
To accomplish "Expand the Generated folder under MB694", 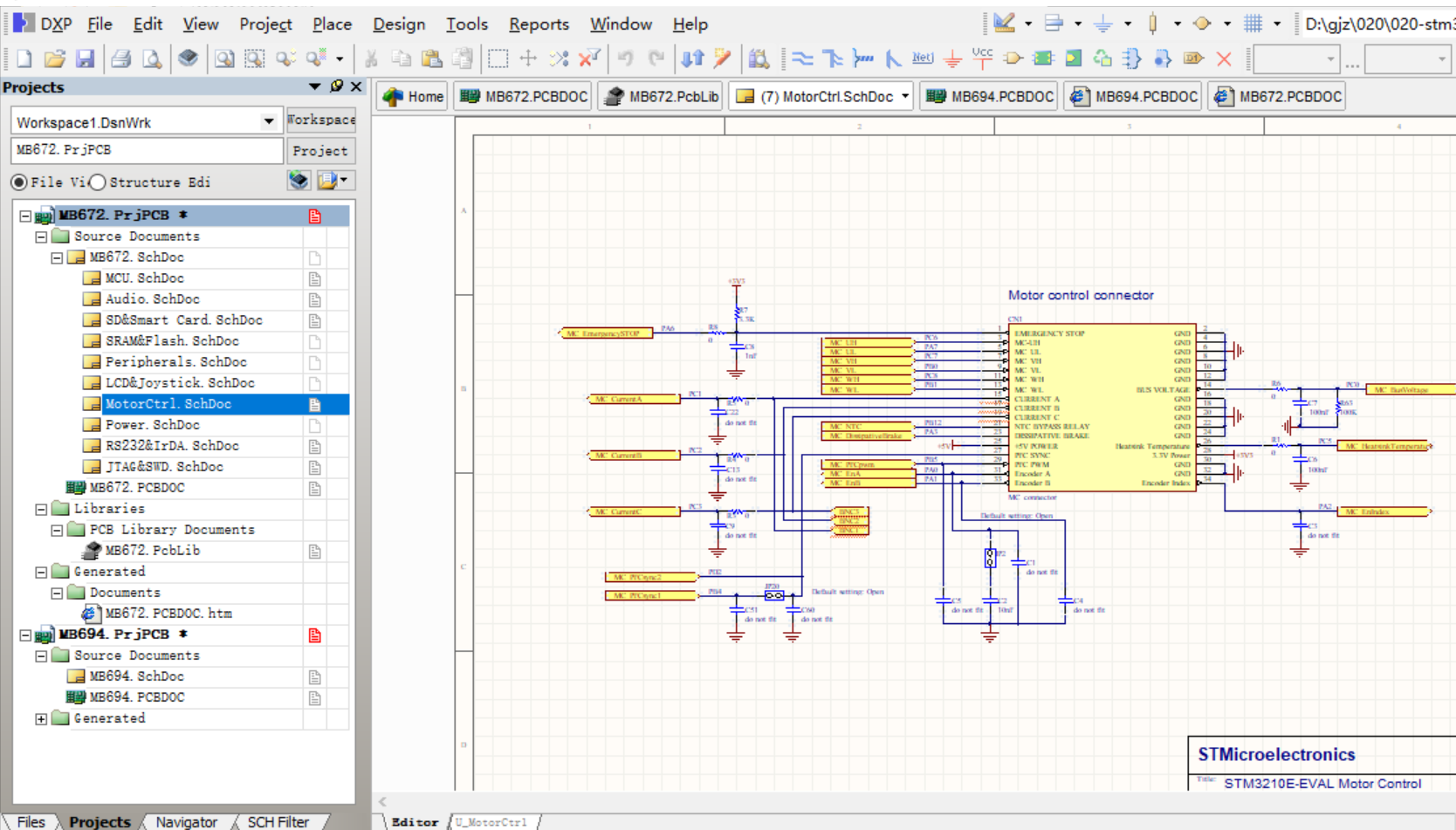I will tap(41, 718).
